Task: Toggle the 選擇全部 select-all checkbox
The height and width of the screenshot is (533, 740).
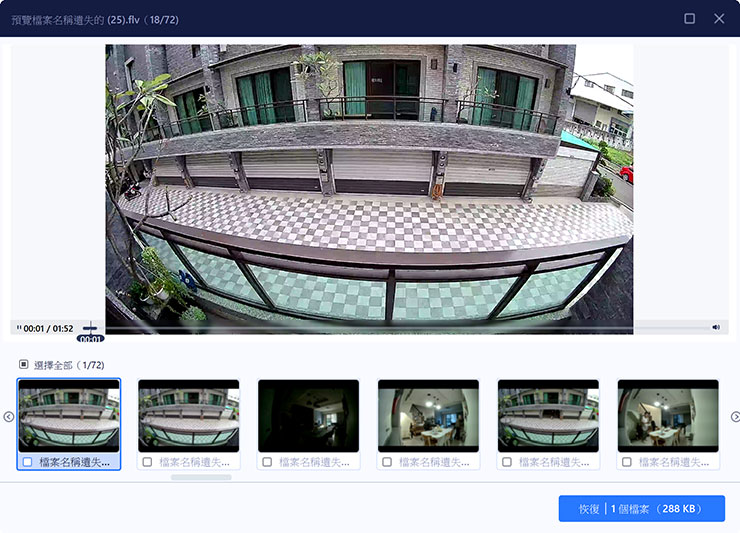Action: point(24,365)
